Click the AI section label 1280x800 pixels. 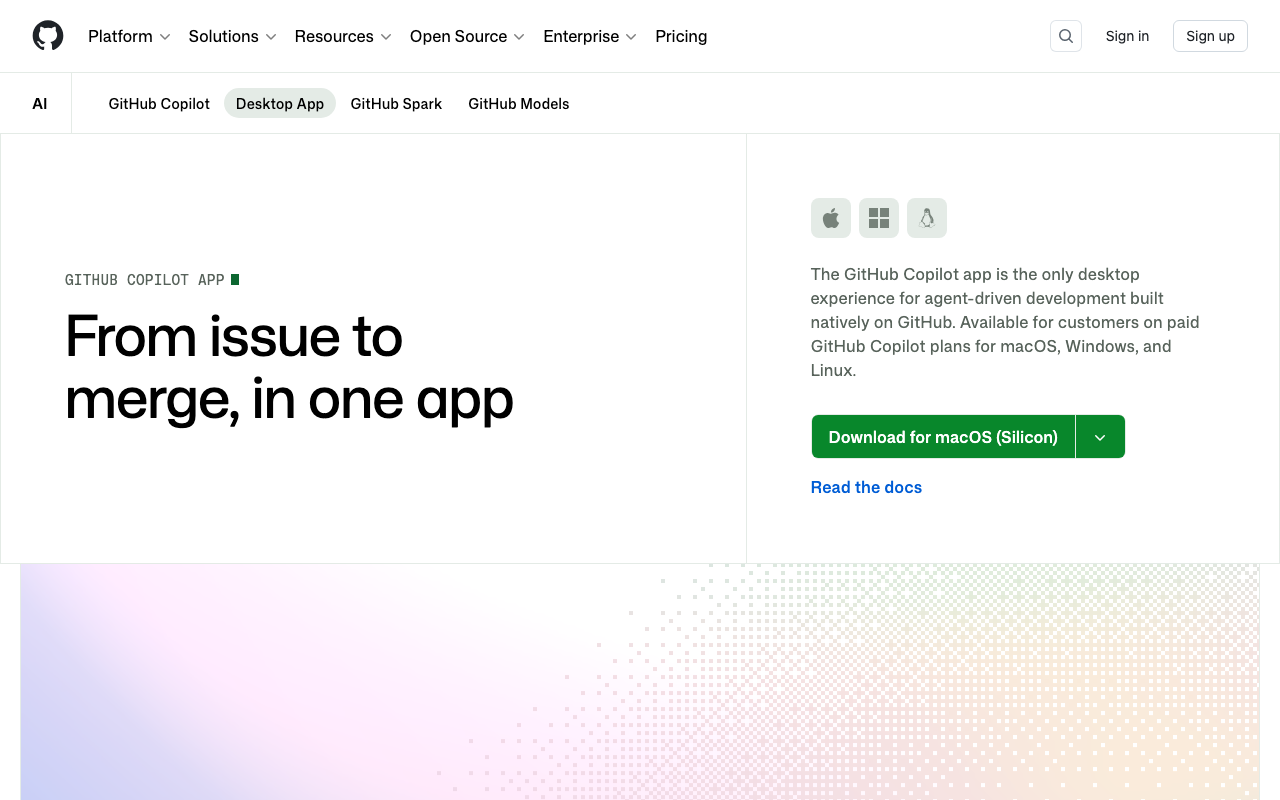(x=40, y=103)
